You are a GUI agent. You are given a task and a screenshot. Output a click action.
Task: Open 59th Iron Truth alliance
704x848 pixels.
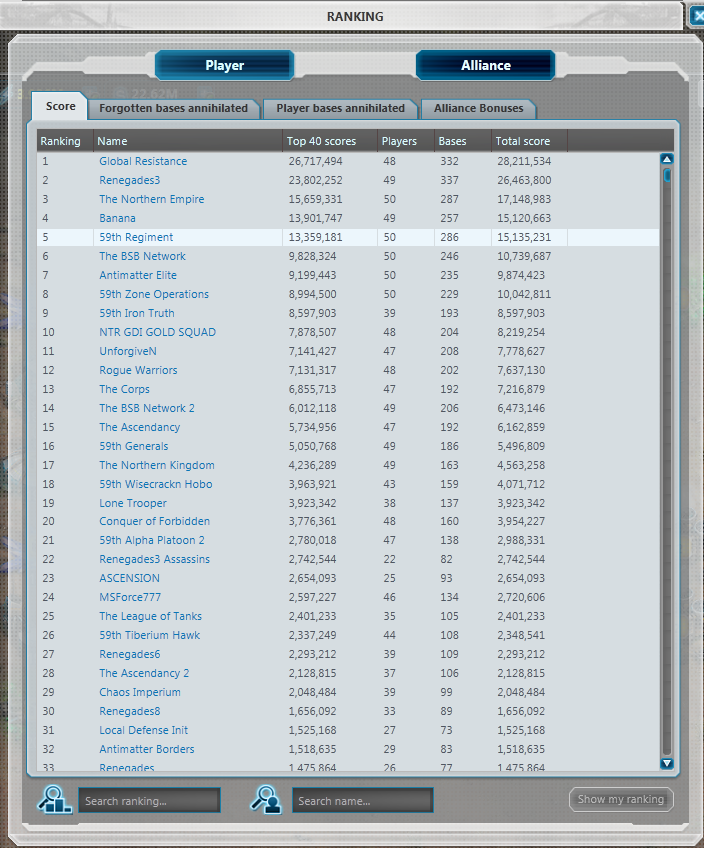[137, 313]
